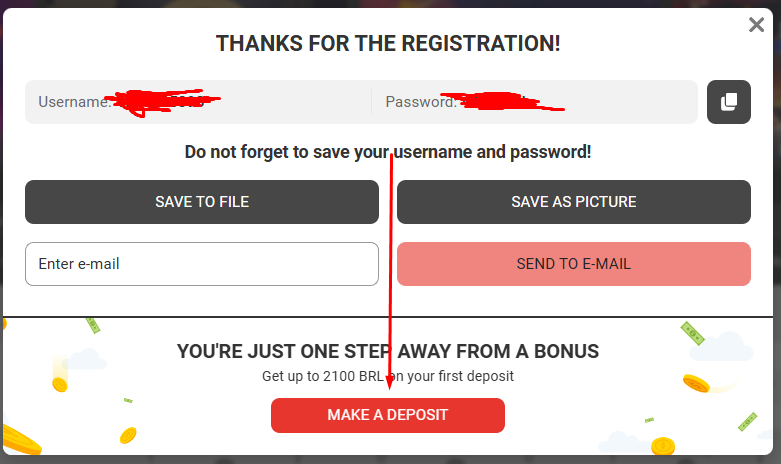Click the cloud on banner's left side
Image resolution: width=781 pixels, height=464 pixels.
pyautogui.click(x=85, y=358)
